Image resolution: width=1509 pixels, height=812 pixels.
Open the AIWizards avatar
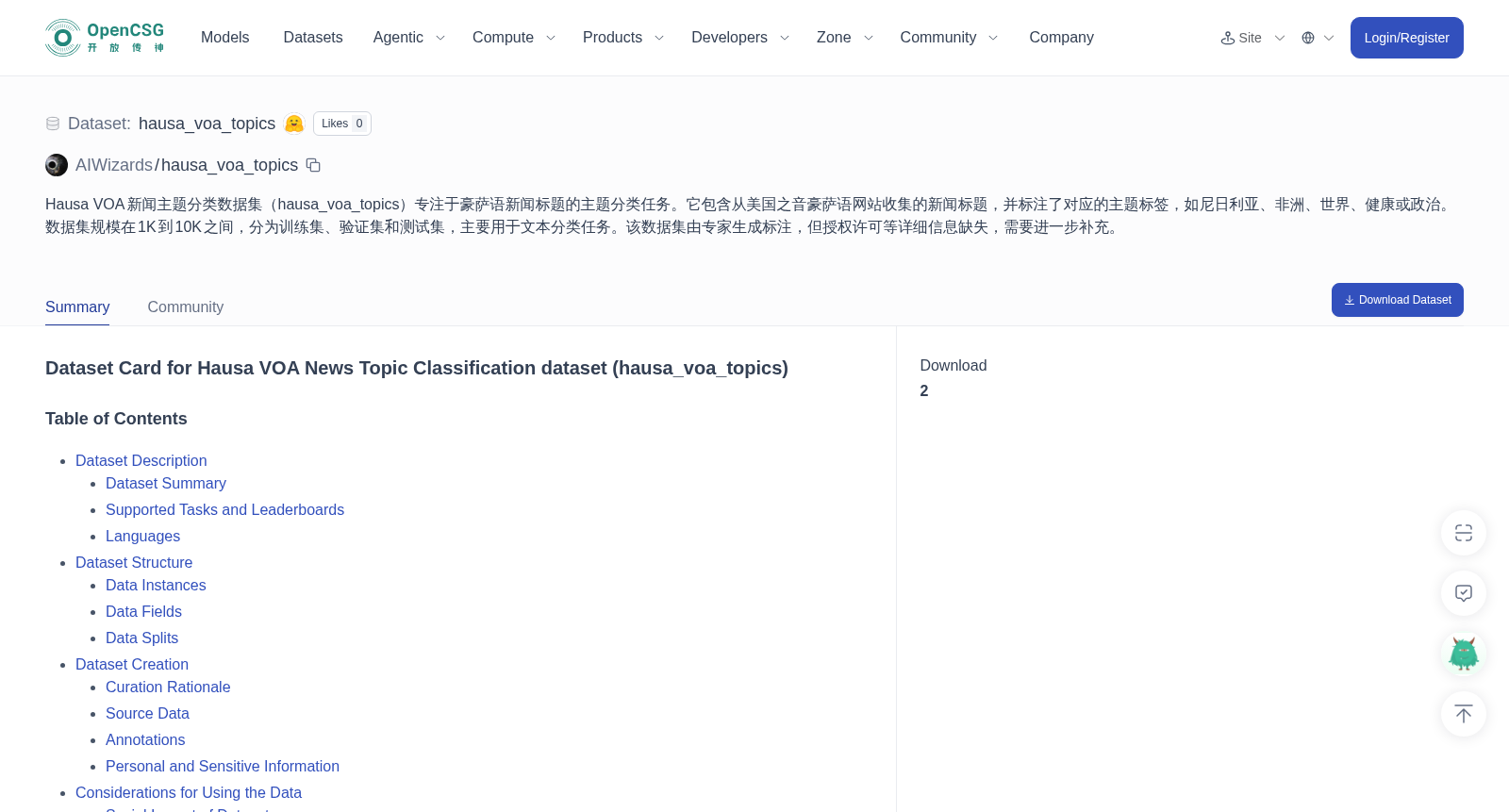(57, 165)
